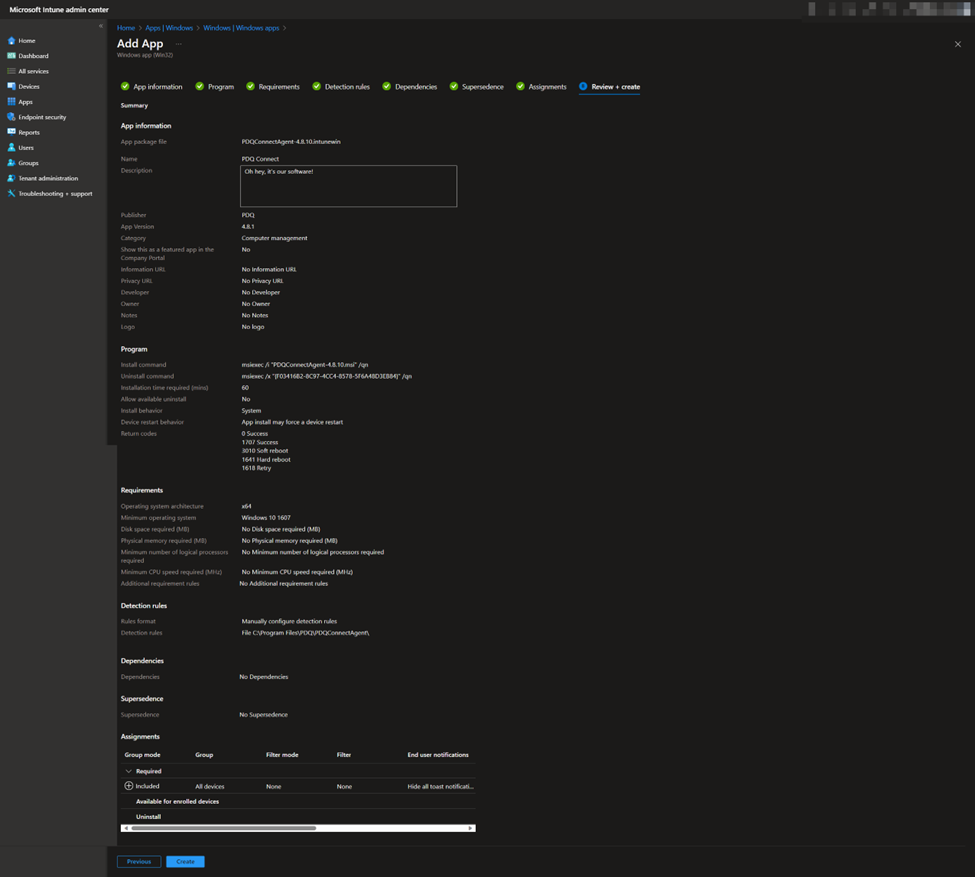Click the horizontal scrollbar thumb in assignments

click(x=224, y=828)
